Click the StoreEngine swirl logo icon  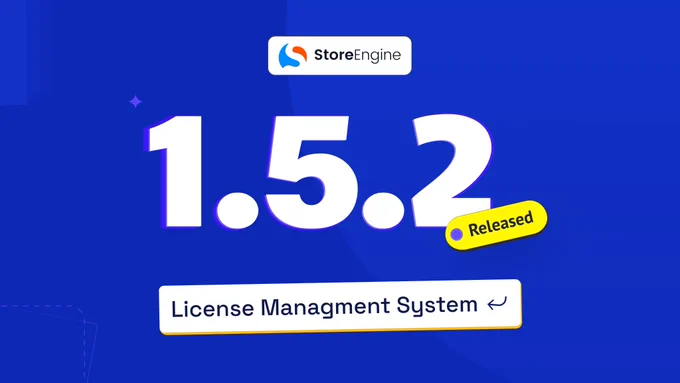click(x=293, y=56)
